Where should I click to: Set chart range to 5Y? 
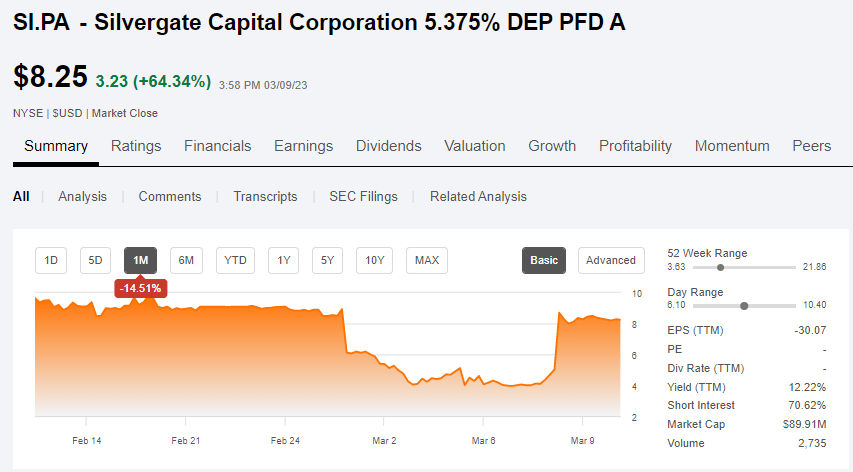click(x=327, y=260)
